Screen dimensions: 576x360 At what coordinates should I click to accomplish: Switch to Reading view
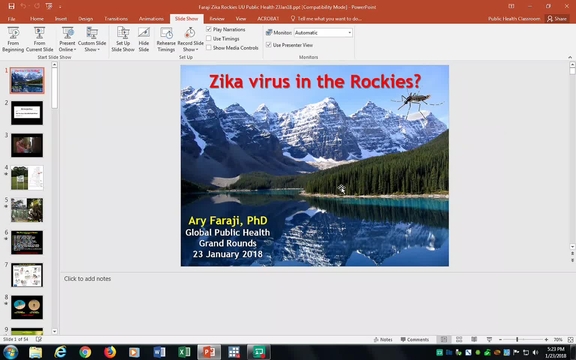(x=474, y=339)
